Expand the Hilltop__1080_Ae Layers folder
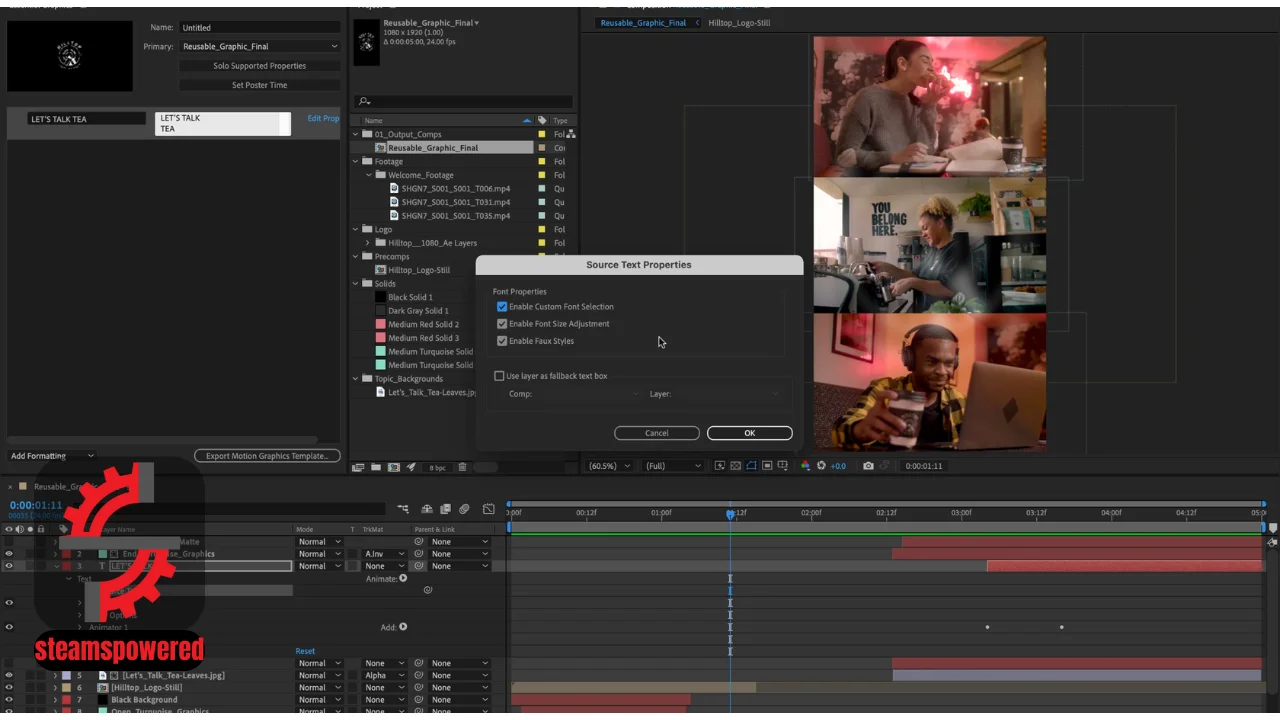Screen dimensions: 1280x720 [368, 243]
